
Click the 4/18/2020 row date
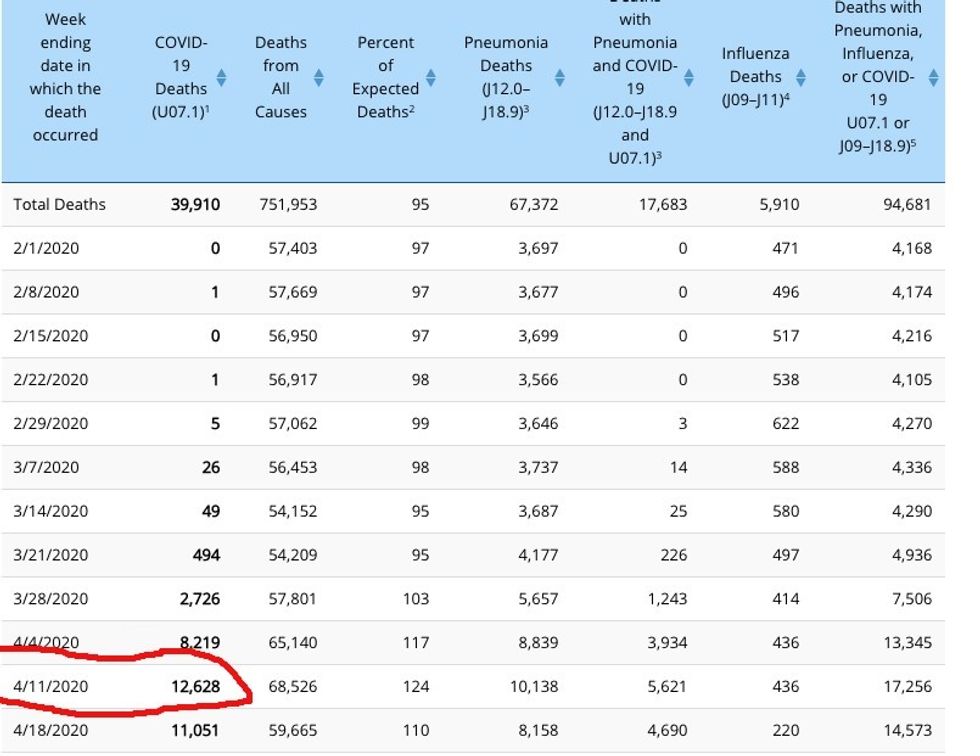pyautogui.click(x=51, y=730)
